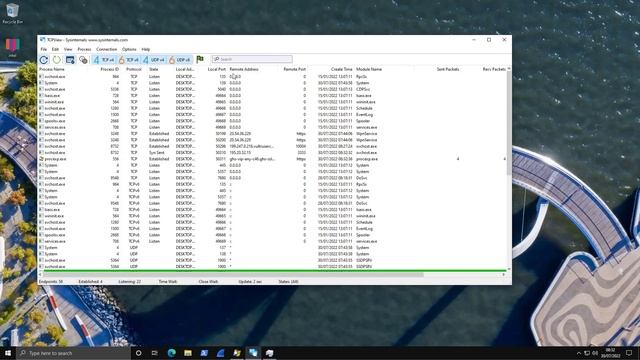The width and height of the screenshot is (640, 360).
Task: Click Close Wait in the status bar
Action: tap(208, 282)
